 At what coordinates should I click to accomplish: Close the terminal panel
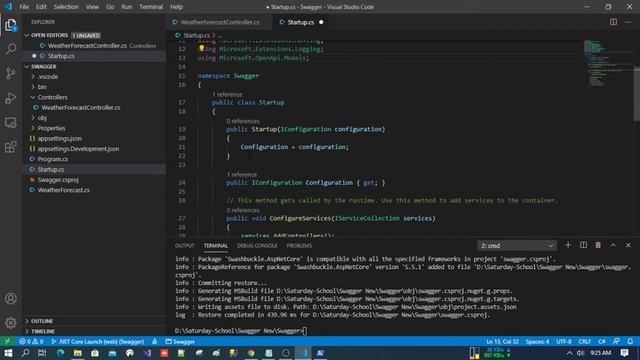[628, 245]
